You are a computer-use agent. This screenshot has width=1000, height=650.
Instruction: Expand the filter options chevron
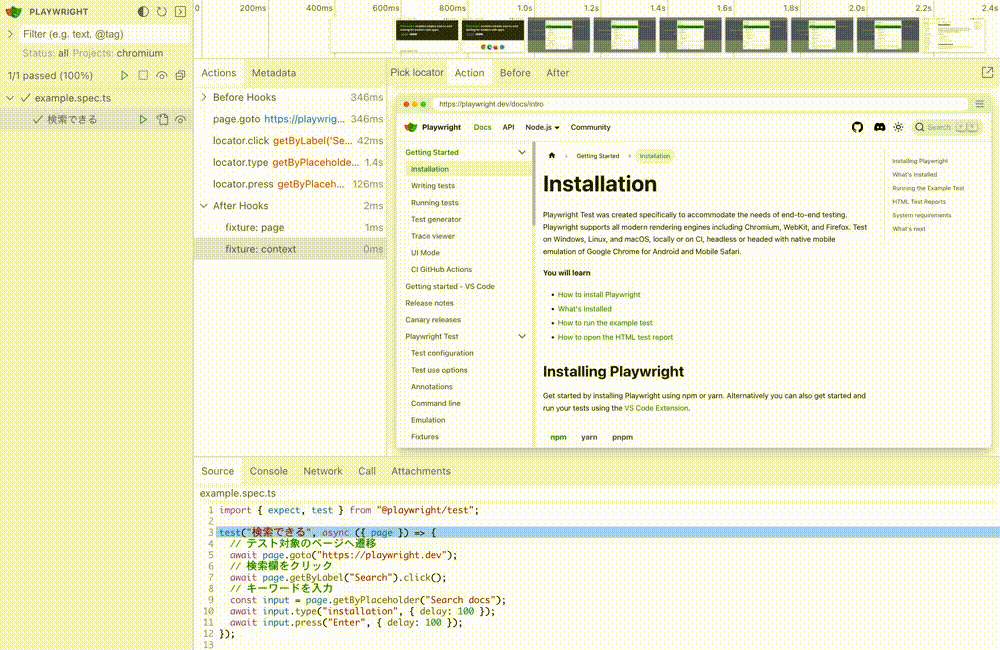(10, 34)
